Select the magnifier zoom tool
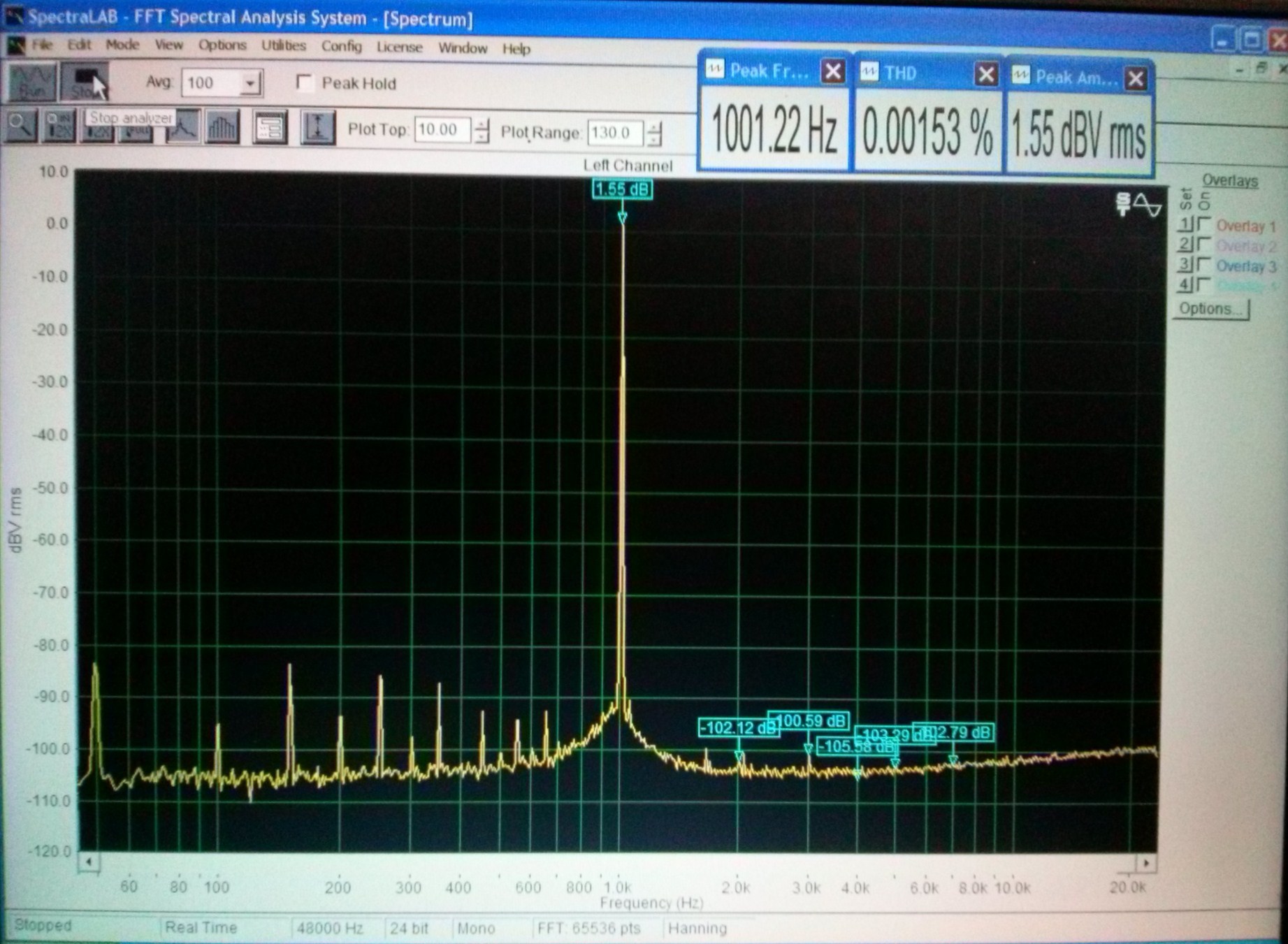 tap(20, 126)
